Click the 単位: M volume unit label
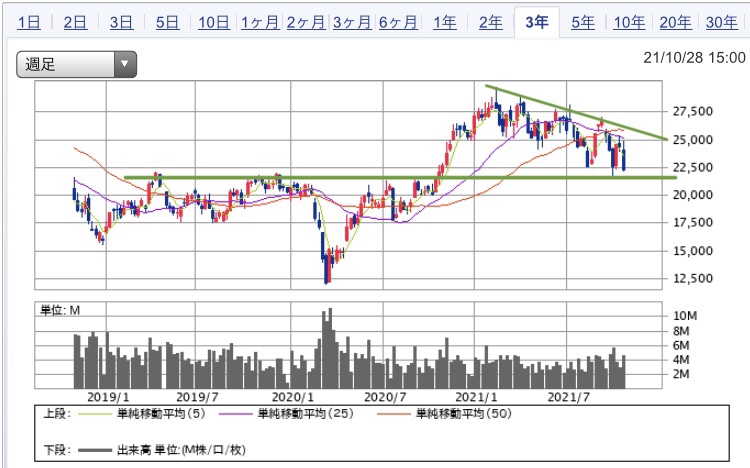 (60, 311)
